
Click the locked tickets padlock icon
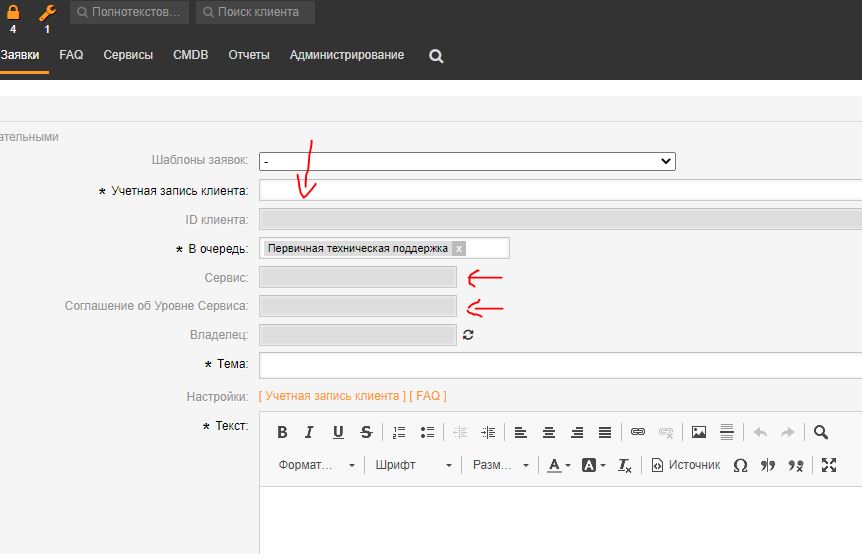tap(13, 13)
